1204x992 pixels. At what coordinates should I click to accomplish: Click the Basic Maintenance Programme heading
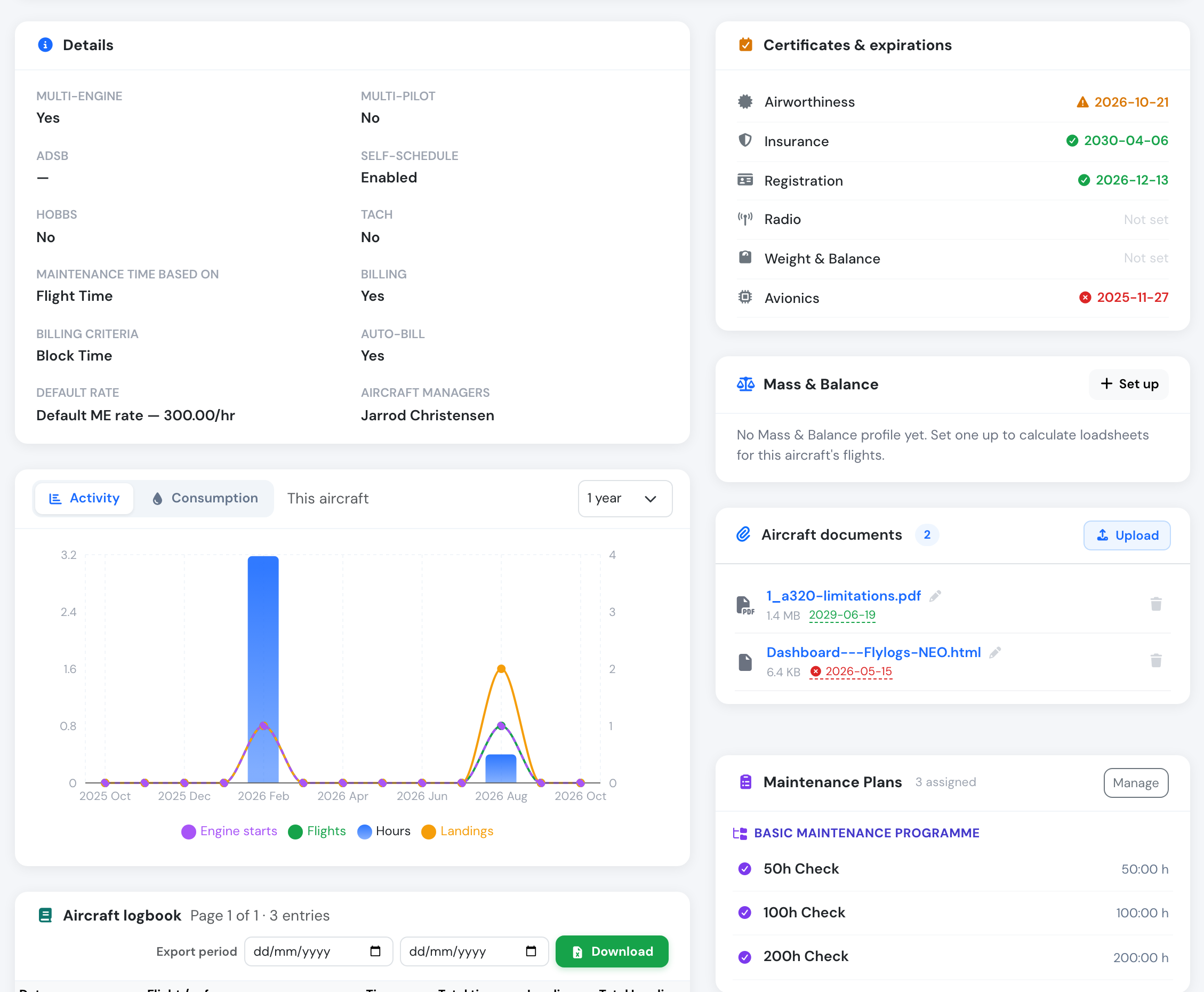pyautogui.click(x=866, y=833)
